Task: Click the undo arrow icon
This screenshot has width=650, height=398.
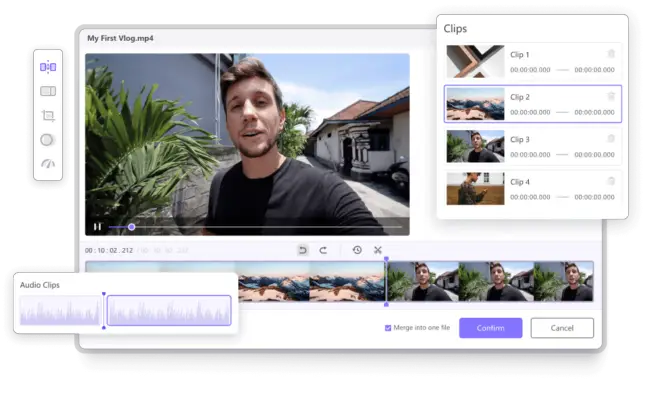Action: [x=303, y=250]
